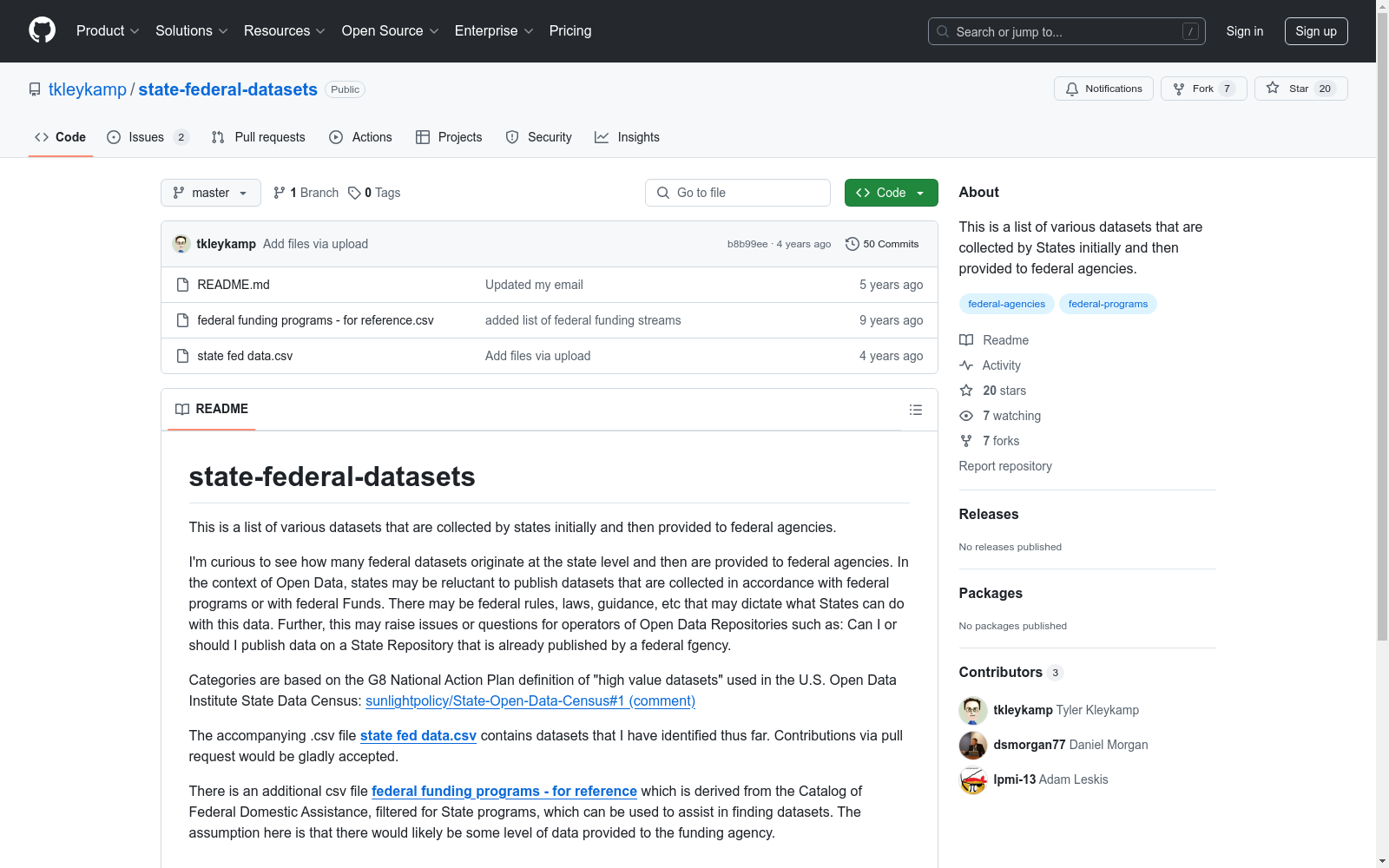Open the Packages section heading
Screen dimensions: 1389x868
click(x=991, y=593)
